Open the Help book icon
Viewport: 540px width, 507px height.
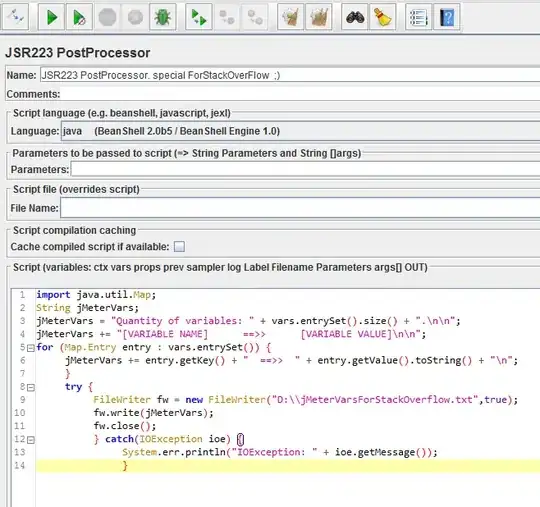coord(447,17)
